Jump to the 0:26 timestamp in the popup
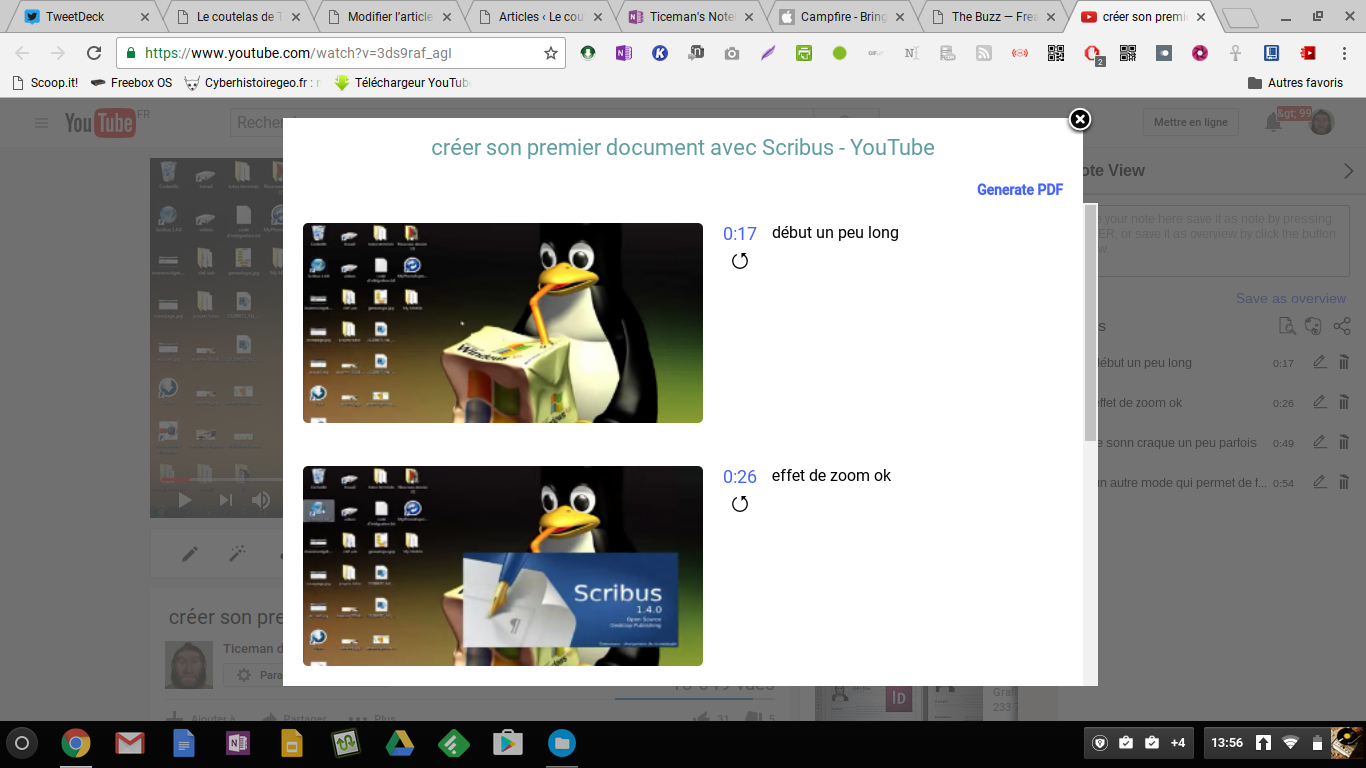Image resolution: width=1366 pixels, height=768 pixels. tap(740, 477)
